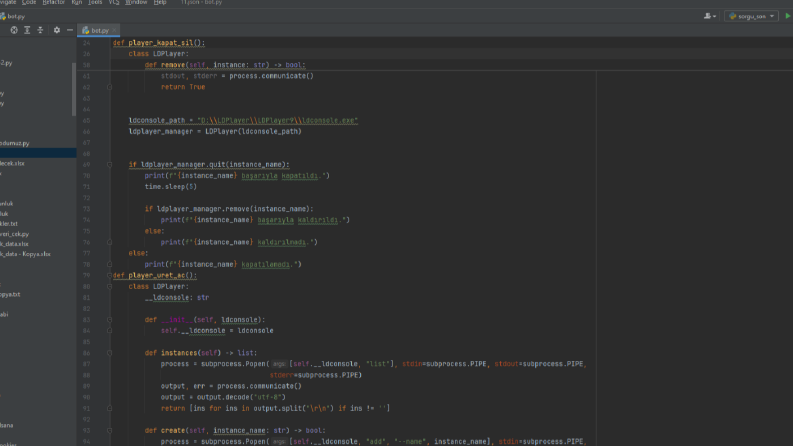Click 'process.communicate()' on line 61
The image size is (793, 446).
(x=272, y=76)
